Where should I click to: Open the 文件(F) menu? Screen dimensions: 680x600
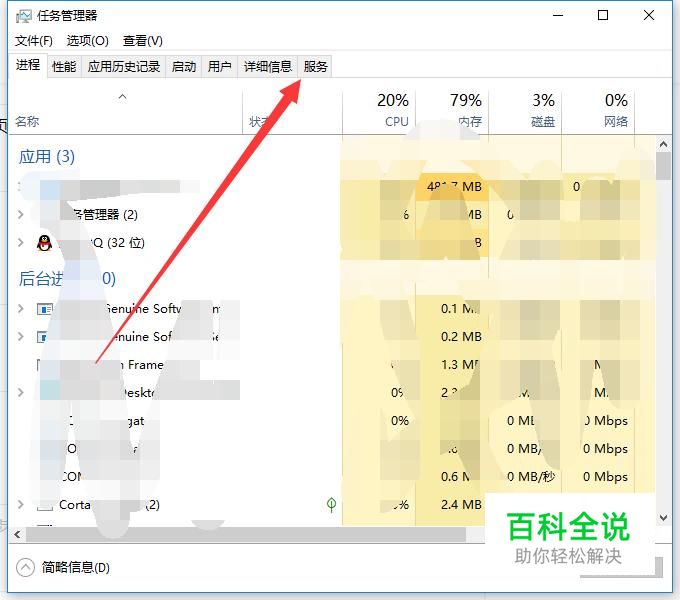pos(34,41)
